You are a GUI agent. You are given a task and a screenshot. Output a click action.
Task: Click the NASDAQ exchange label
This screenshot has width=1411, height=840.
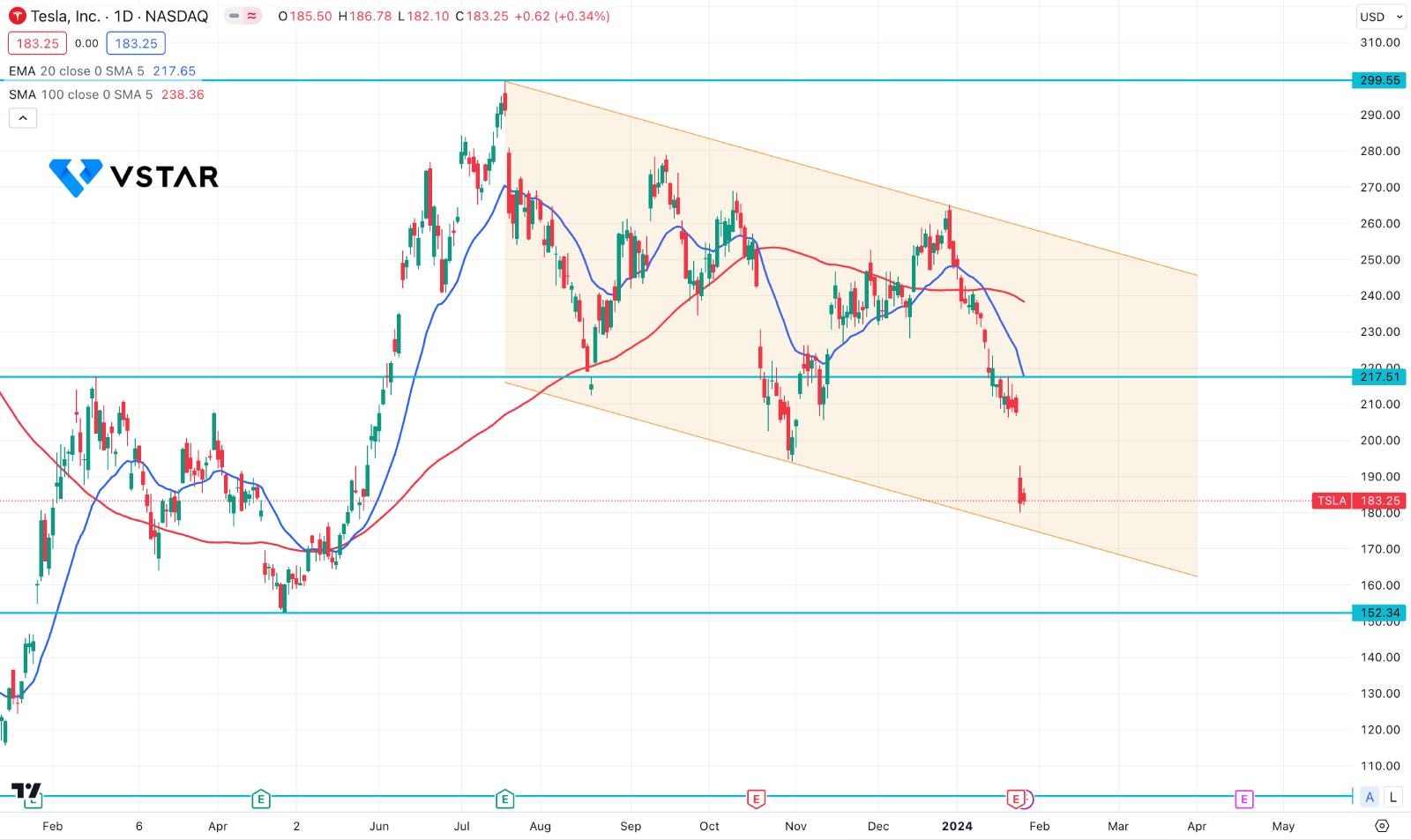click(x=176, y=16)
